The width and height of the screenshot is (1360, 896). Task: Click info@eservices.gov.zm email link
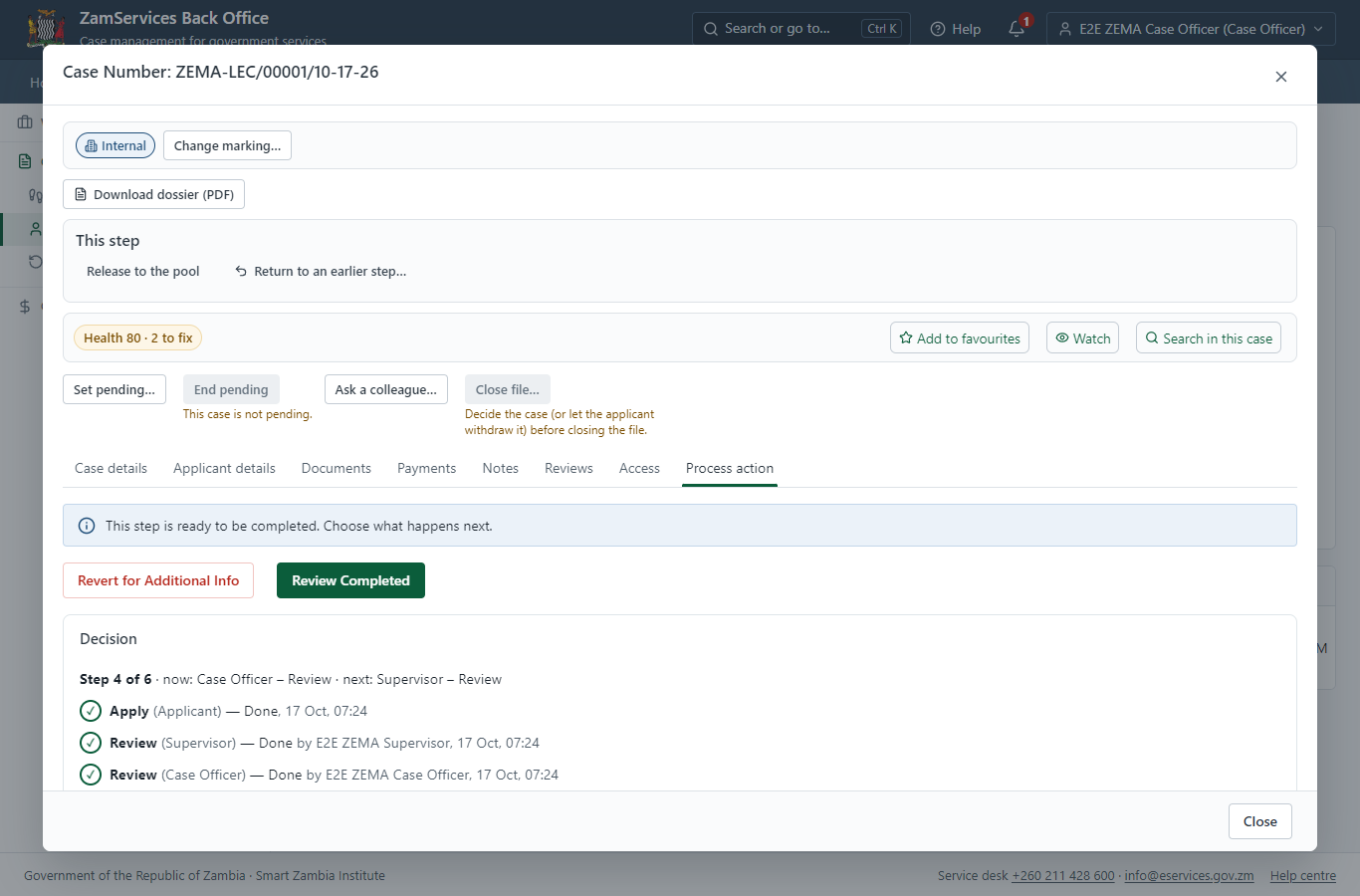click(x=1189, y=876)
